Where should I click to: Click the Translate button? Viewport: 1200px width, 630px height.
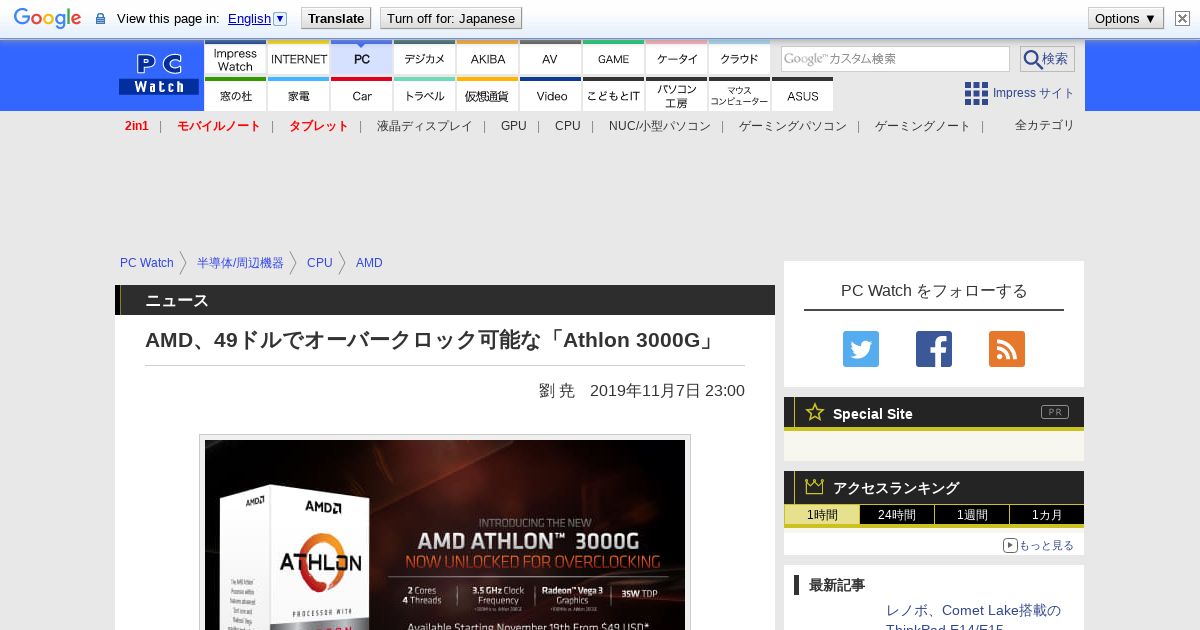pyautogui.click(x=335, y=18)
